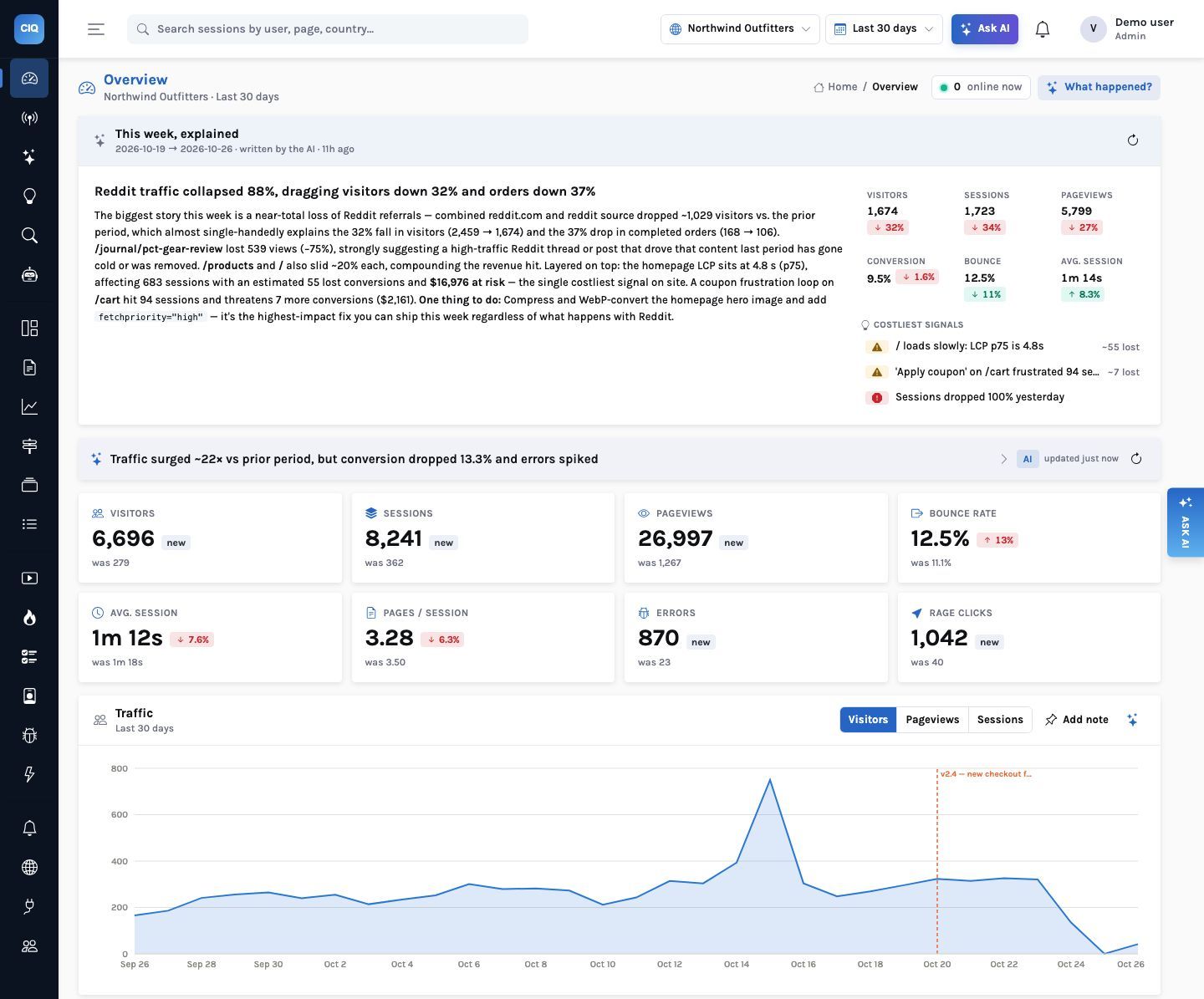The width and height of the screenshot is (1204, 999).
Task: Click the sparkles AI icon in sidebar
Action: tap(29, 157)
